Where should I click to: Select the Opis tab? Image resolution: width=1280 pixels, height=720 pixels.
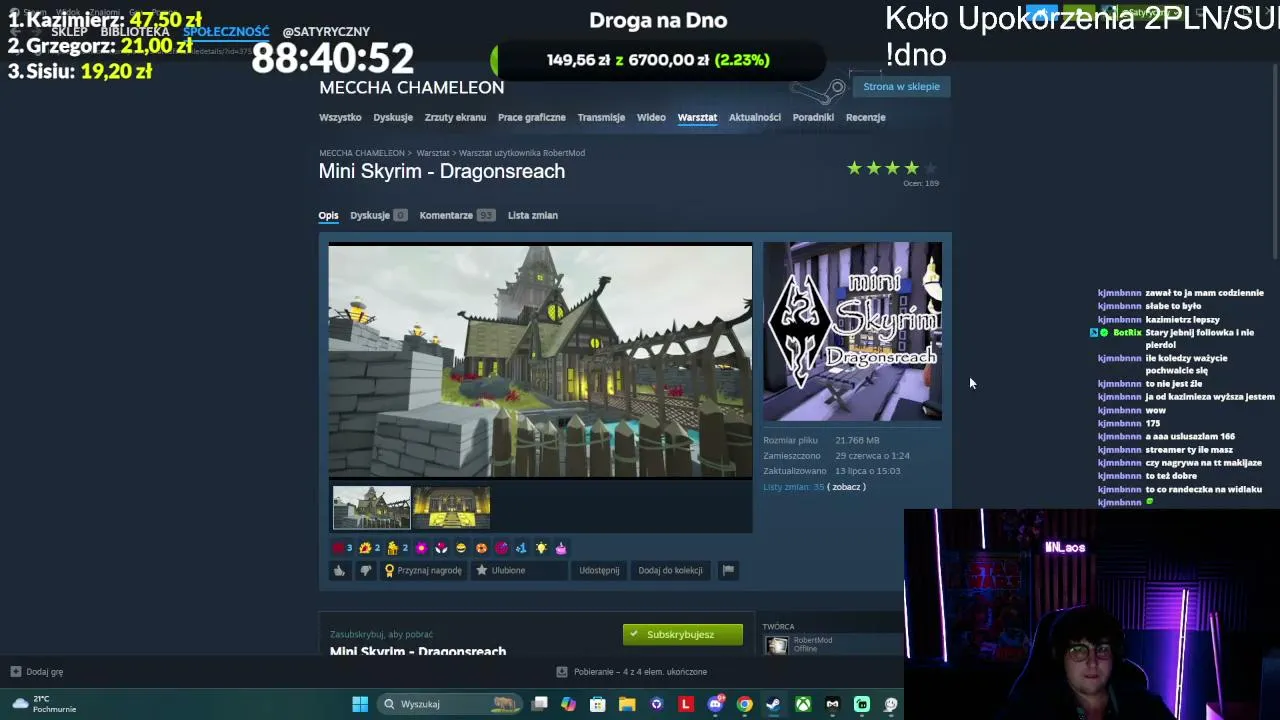click(328, 215)
